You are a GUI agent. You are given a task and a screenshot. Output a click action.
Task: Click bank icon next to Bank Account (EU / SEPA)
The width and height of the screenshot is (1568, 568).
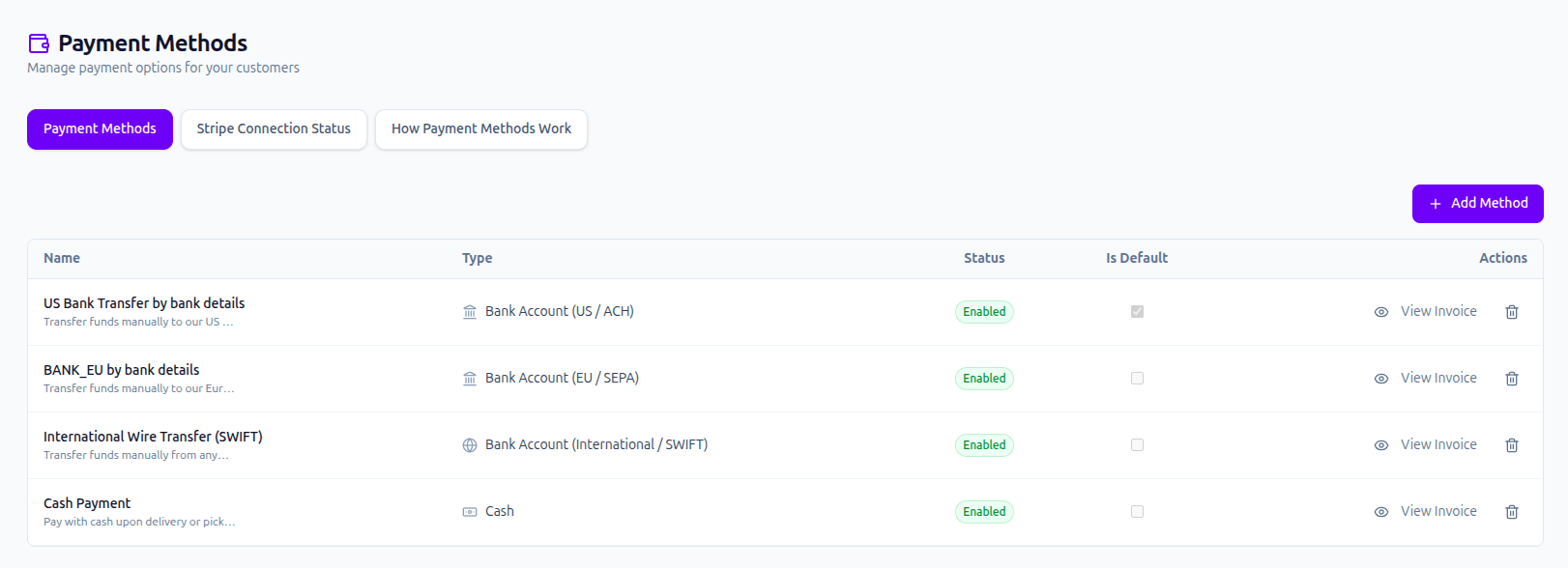coord(470,379)
